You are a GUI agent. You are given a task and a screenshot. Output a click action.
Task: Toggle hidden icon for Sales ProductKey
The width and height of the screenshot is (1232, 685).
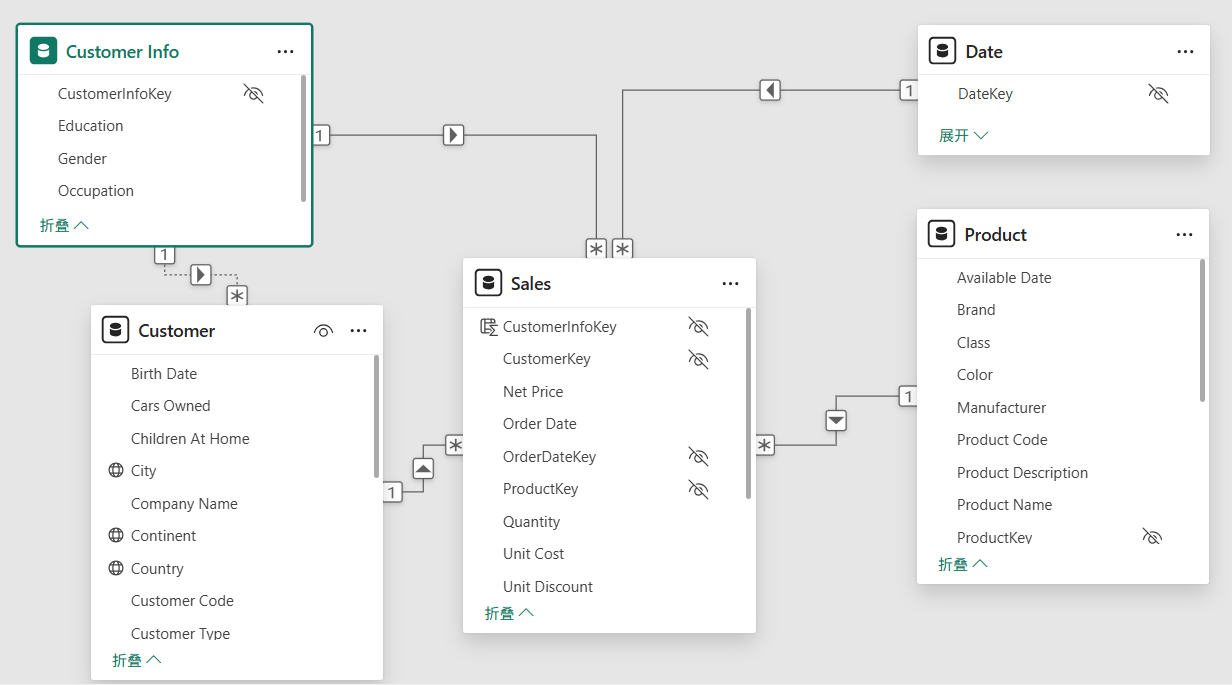(x=698, y=489)
